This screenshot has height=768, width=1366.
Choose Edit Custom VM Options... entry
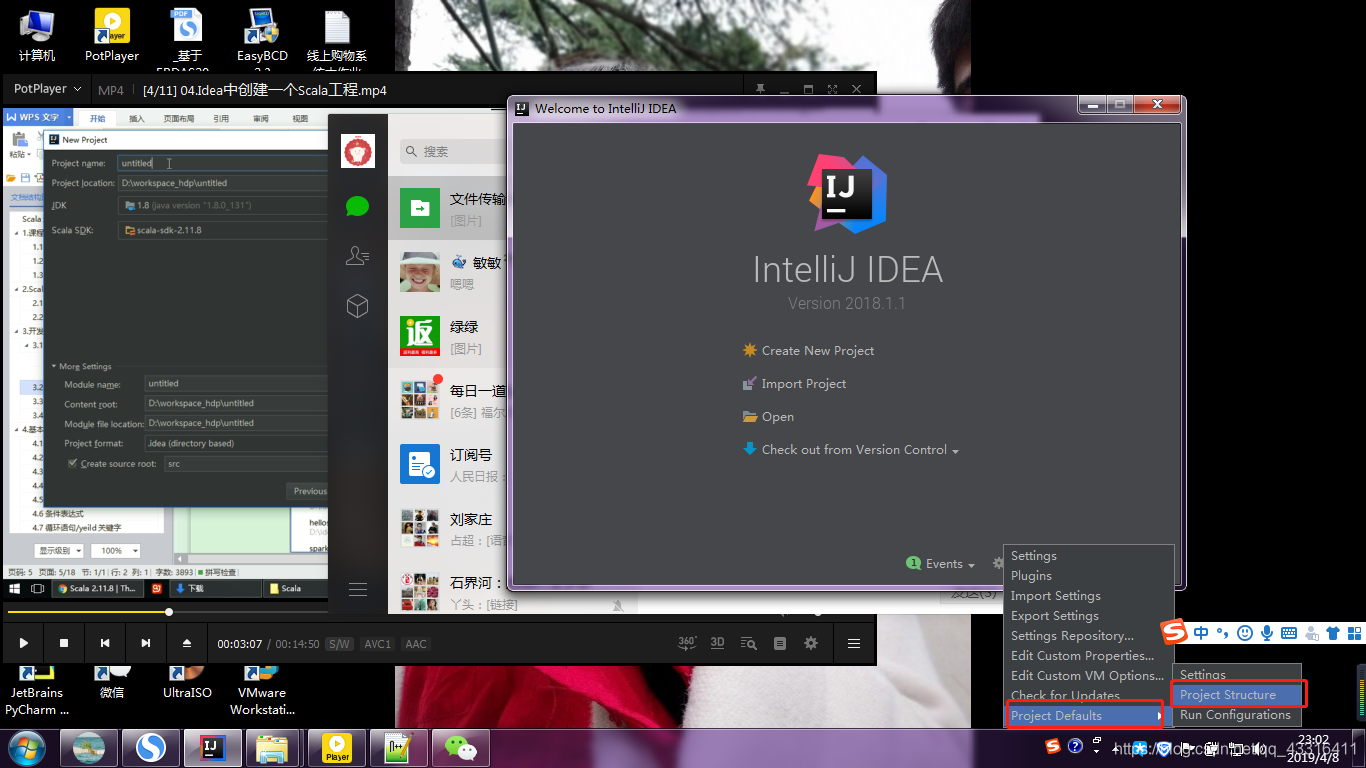(x=1087, y=676)
